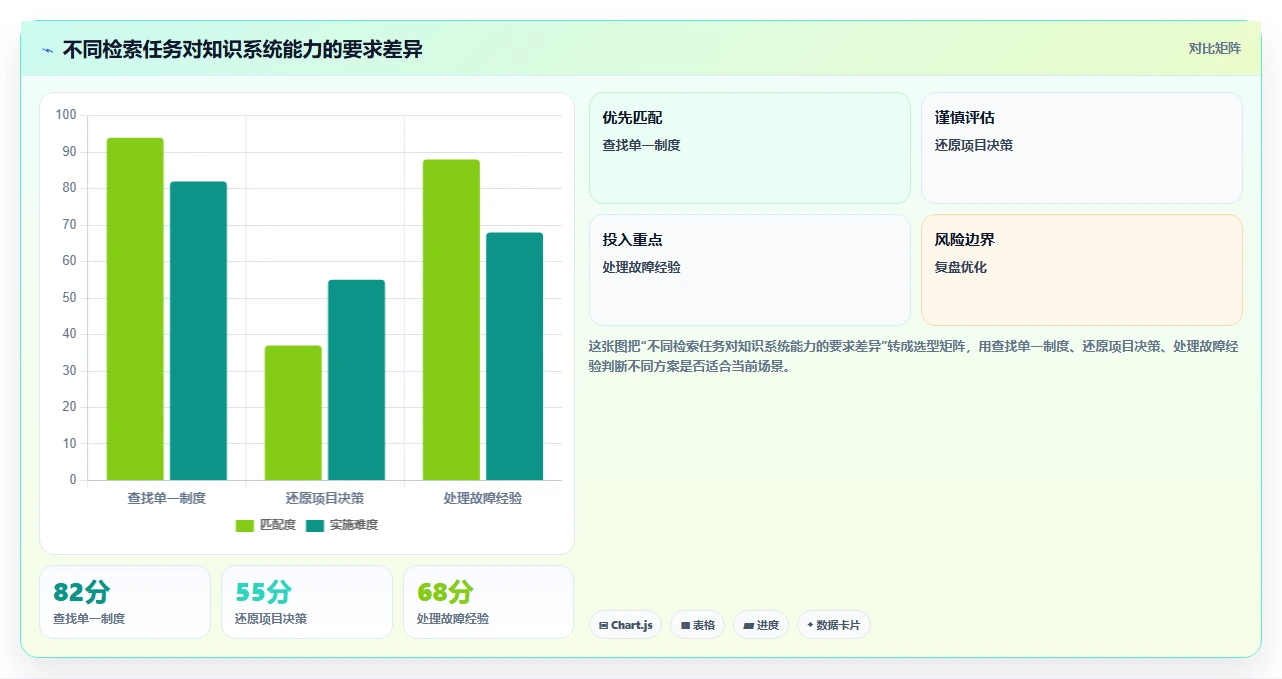This screenshot has height=679, width=1282.
Task: Click the 匹配度 bar for 还原项目决策
Action: coord(293,413)
